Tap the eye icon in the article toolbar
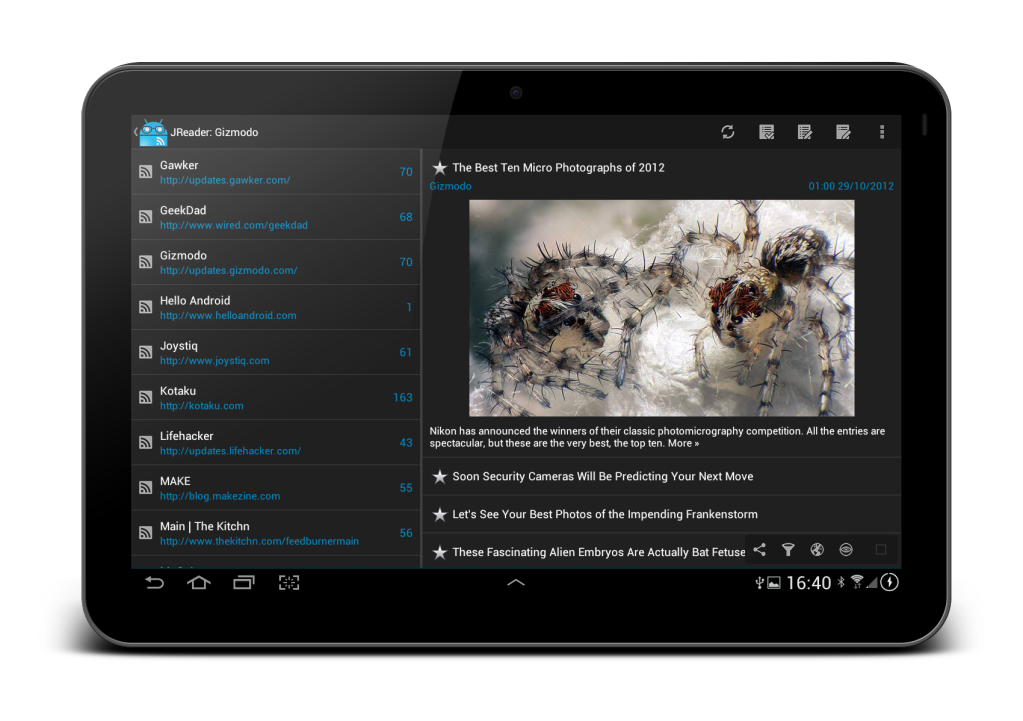Image resolution: width=1023 pixels, height=721 pixels. [x=846, y=549]
